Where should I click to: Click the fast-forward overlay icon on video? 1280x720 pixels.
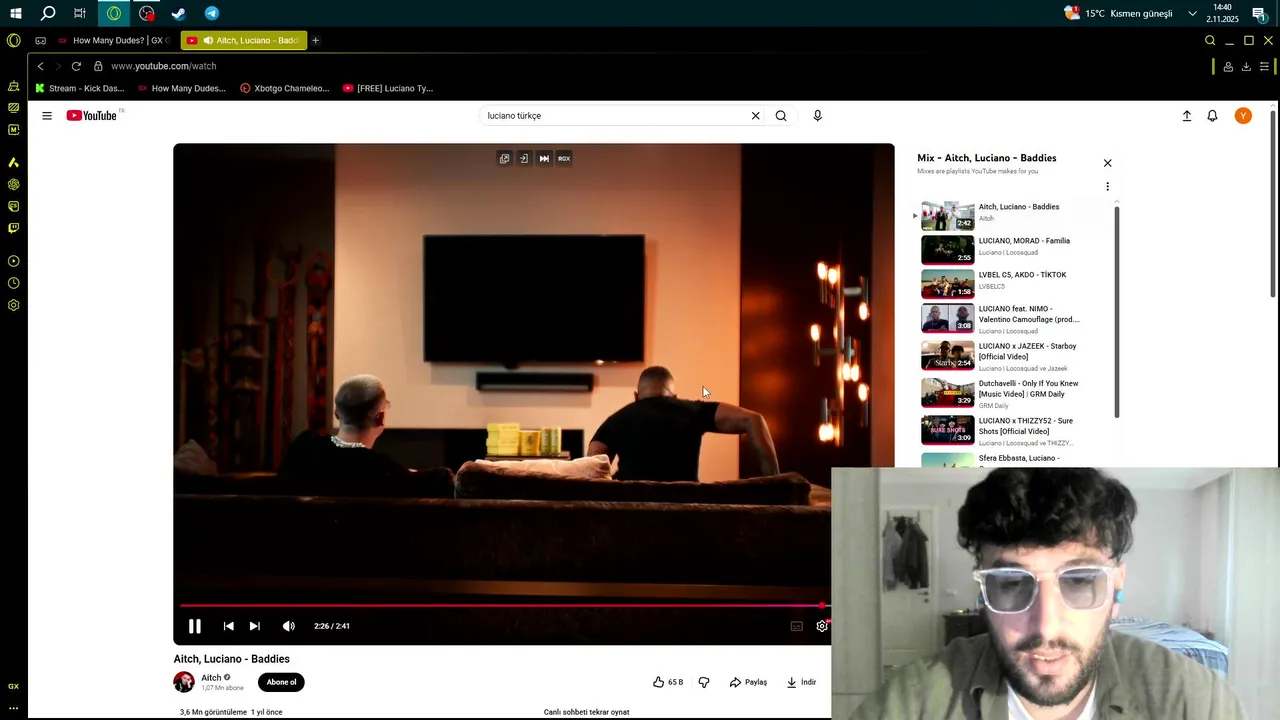click(544, 158)
